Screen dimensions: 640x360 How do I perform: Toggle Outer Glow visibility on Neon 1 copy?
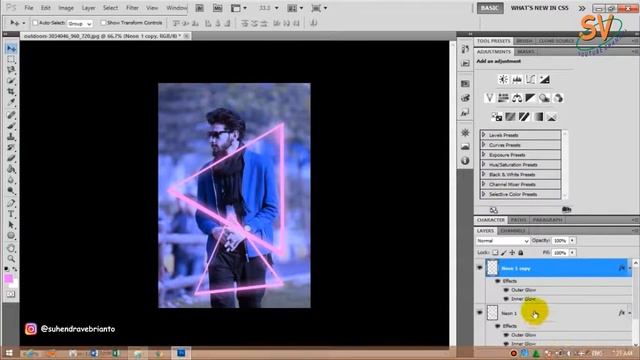click(506, 290)
